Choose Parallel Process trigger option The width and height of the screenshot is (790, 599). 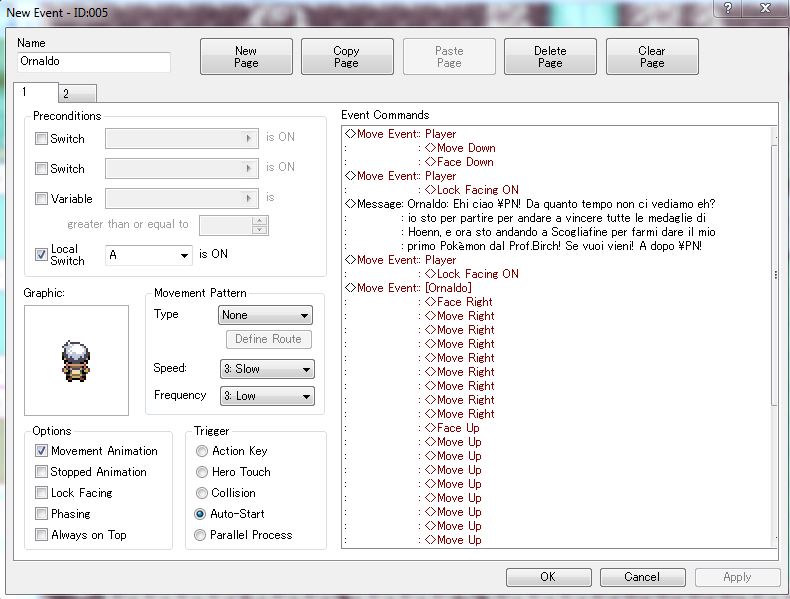202,535
